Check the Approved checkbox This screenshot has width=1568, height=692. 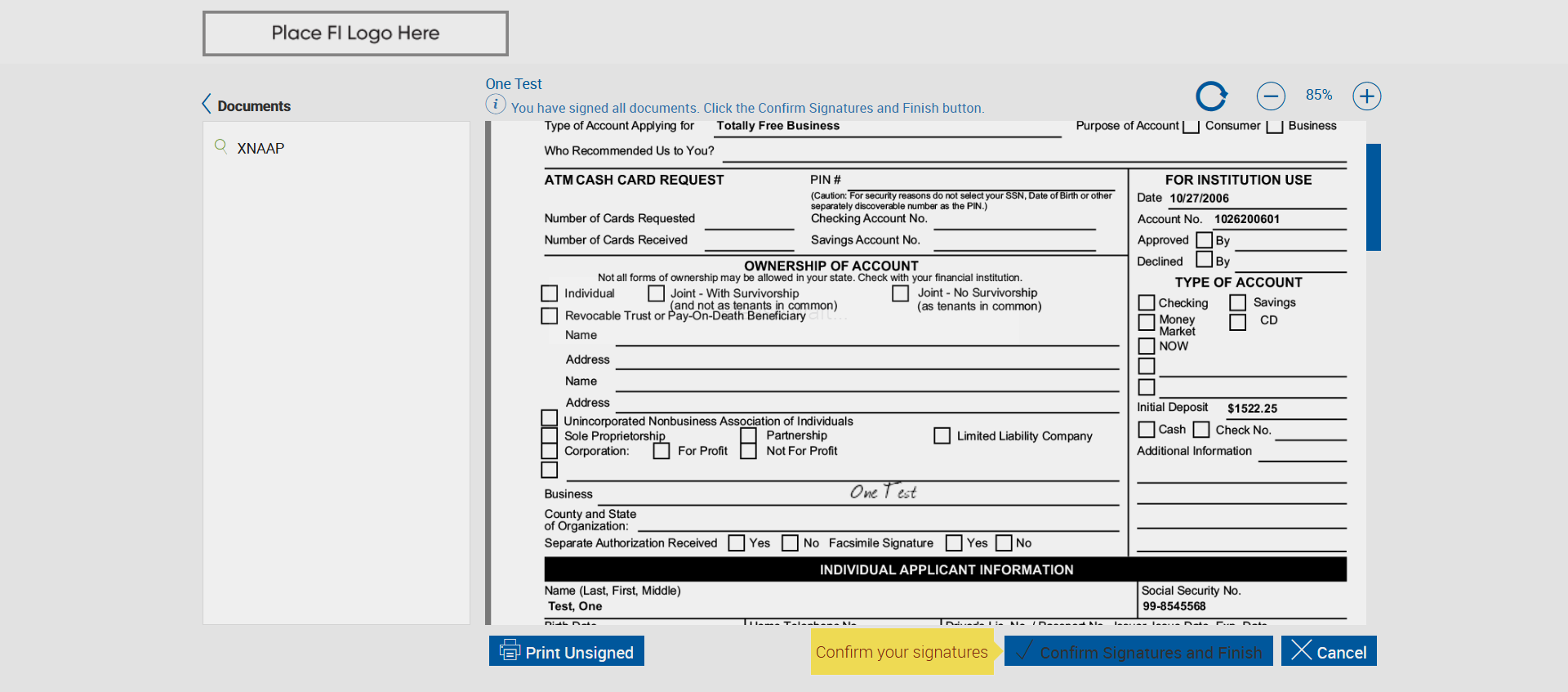1204,240
